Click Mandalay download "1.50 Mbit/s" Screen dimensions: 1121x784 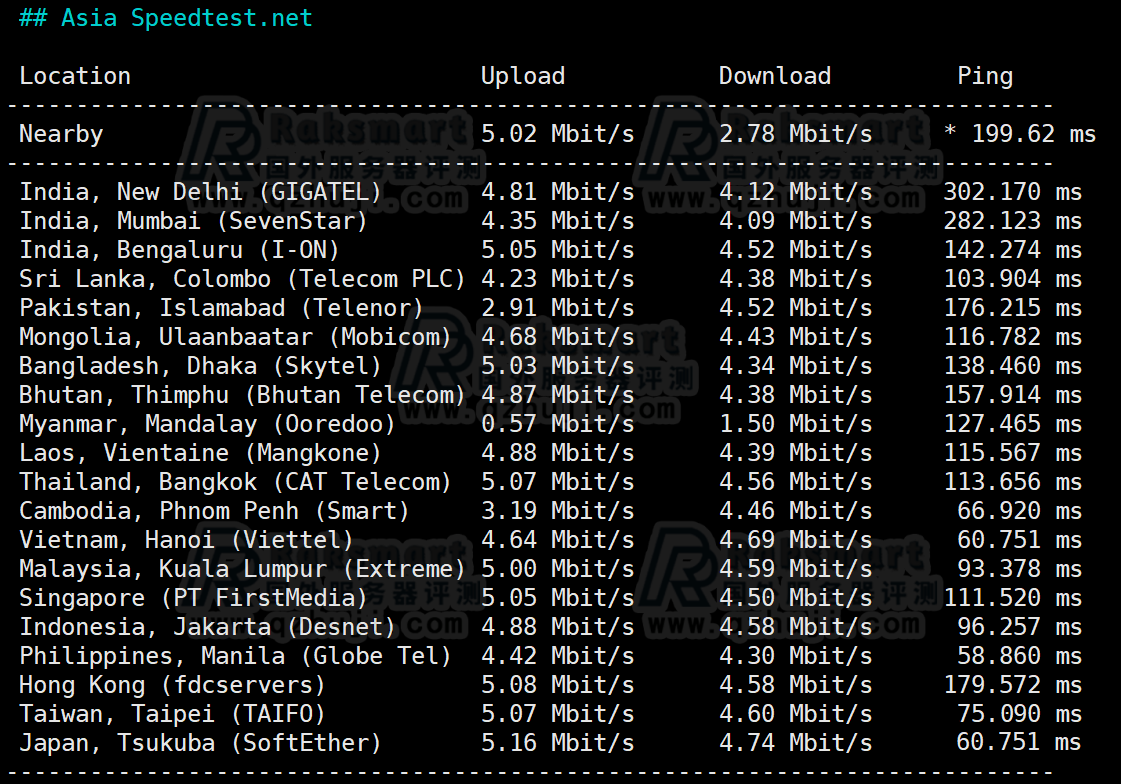pos(796,424)
